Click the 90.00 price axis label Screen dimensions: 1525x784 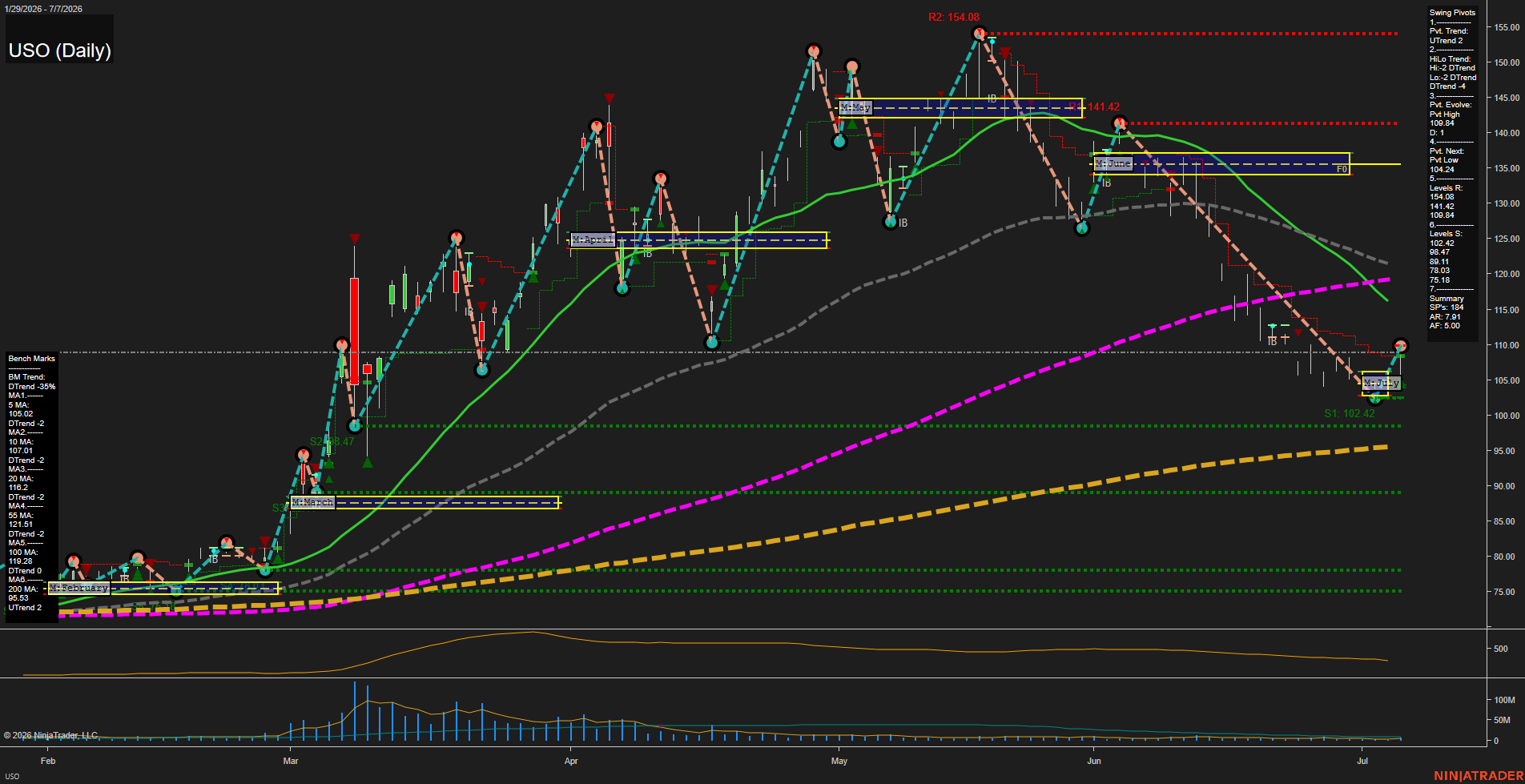[x=1507, y=486]
